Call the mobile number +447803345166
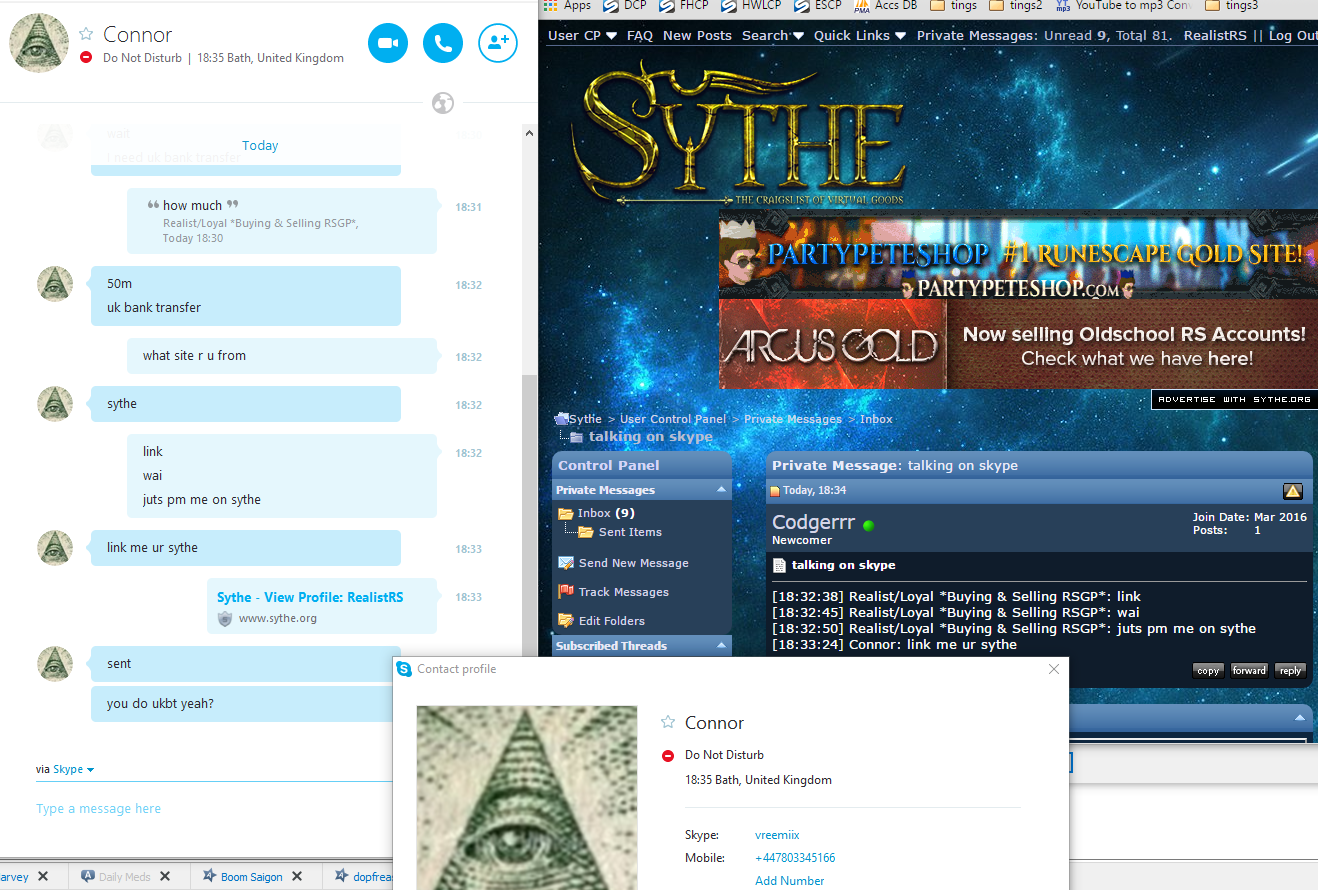Screen dimensions: 1318x890 pos(795,858)
